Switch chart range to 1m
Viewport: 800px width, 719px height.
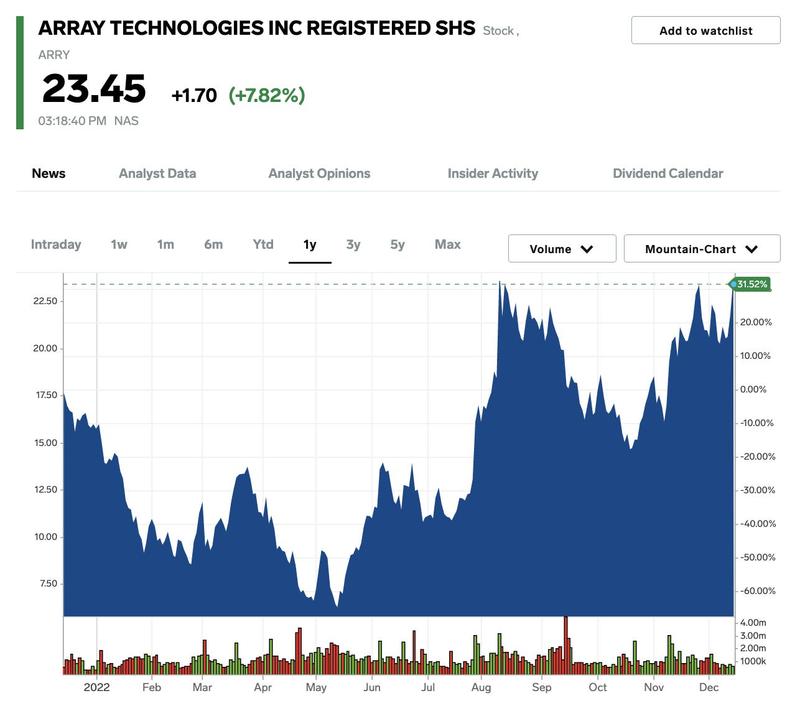(x=165, y=244)
